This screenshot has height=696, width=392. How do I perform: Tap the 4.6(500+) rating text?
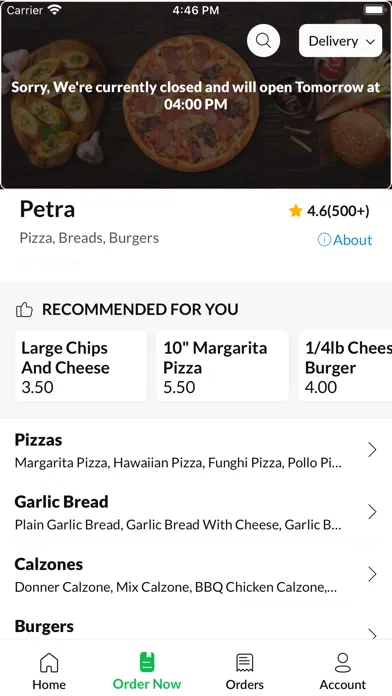click(x=338, y=211)
